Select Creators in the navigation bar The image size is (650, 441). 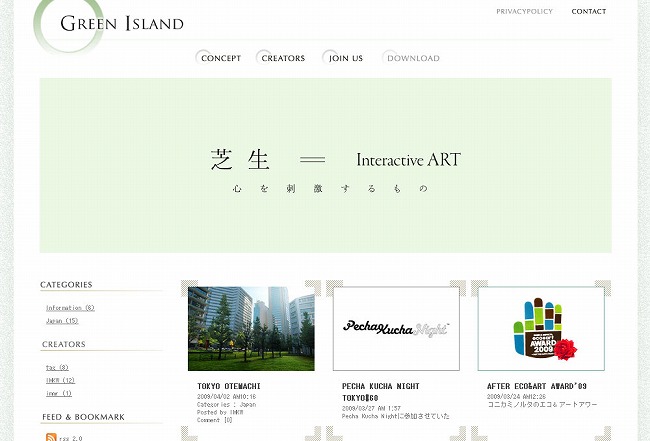(x=283, y=58)
